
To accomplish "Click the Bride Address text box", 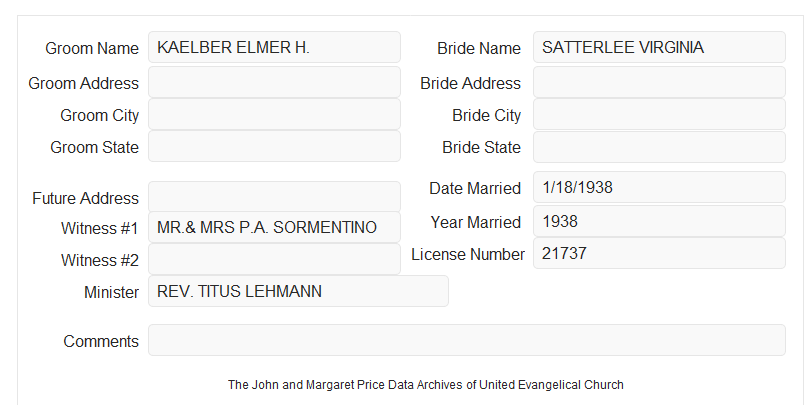I will click(659, 82).
